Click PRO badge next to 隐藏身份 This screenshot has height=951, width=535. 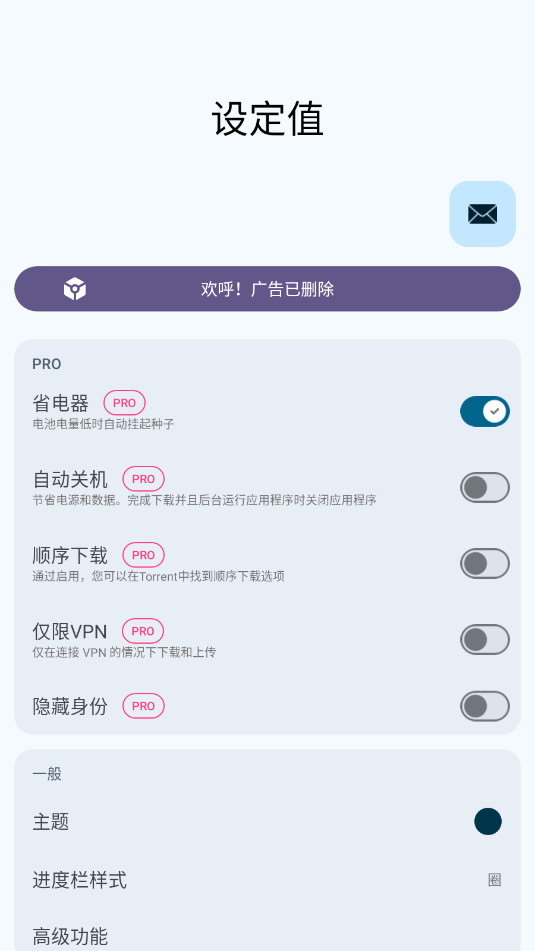[144, 706]
